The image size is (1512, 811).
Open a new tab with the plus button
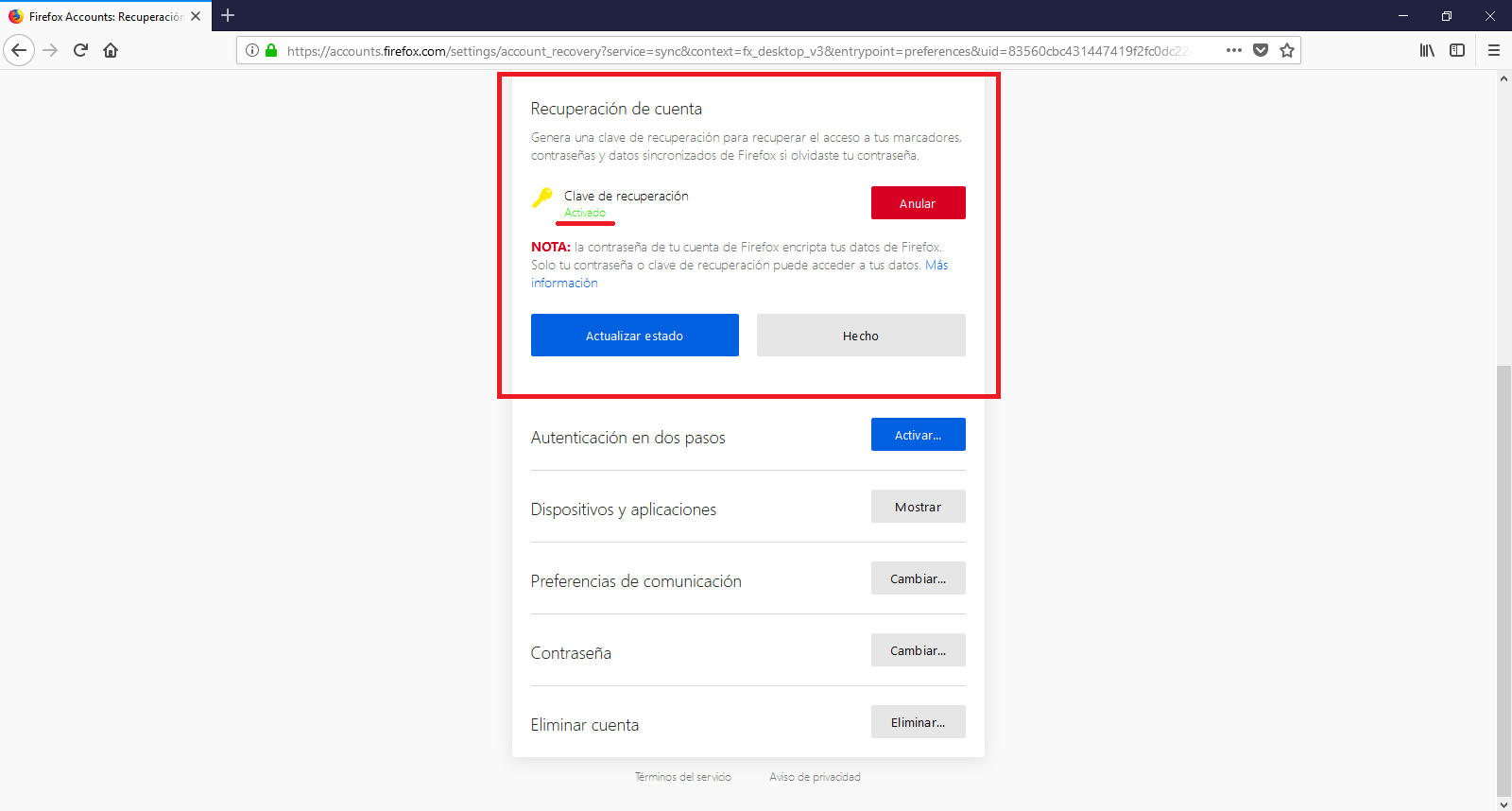[228, 15]
